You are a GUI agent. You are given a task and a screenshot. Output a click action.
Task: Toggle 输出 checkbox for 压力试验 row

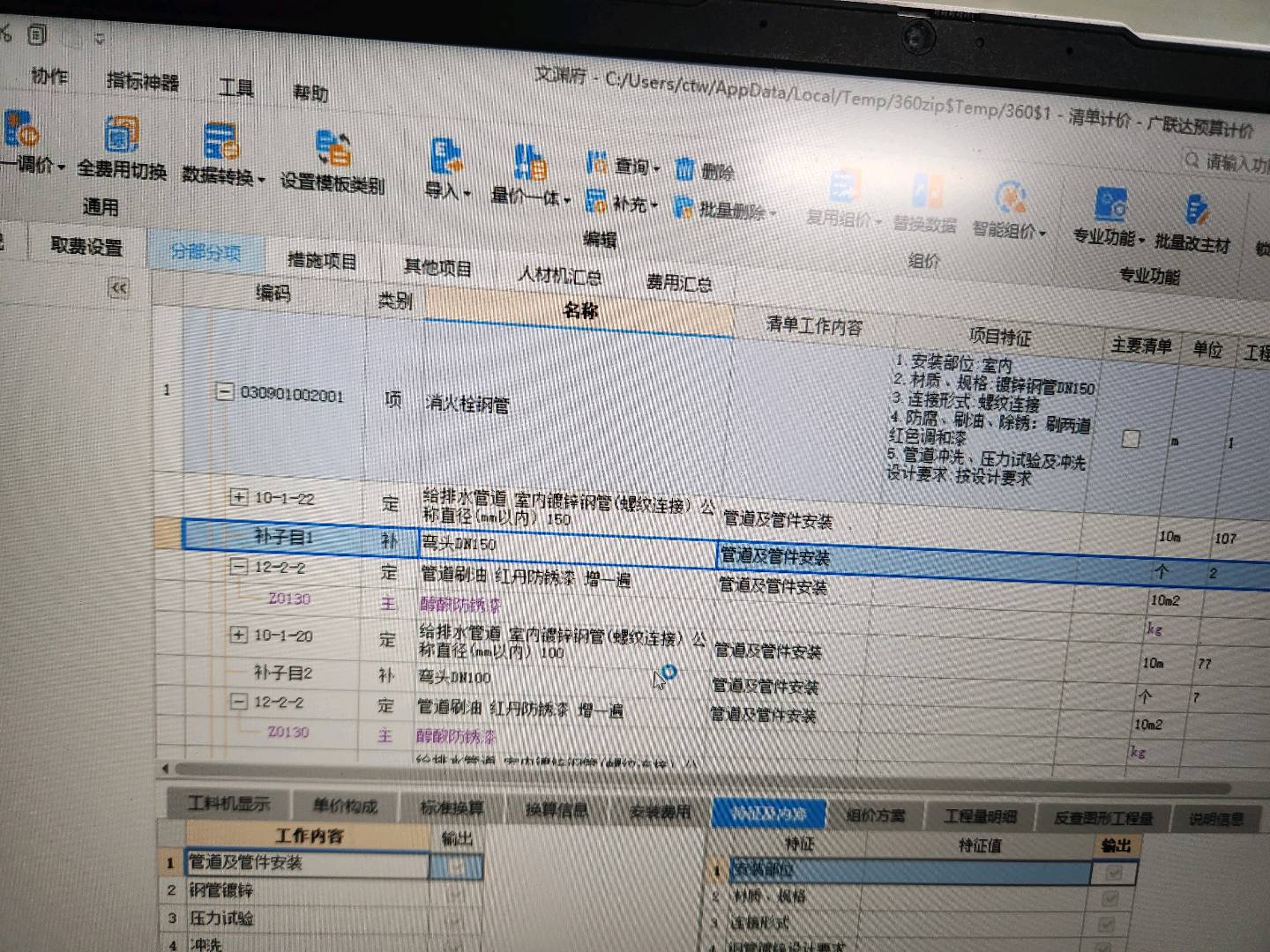click(x=452, y=921)
